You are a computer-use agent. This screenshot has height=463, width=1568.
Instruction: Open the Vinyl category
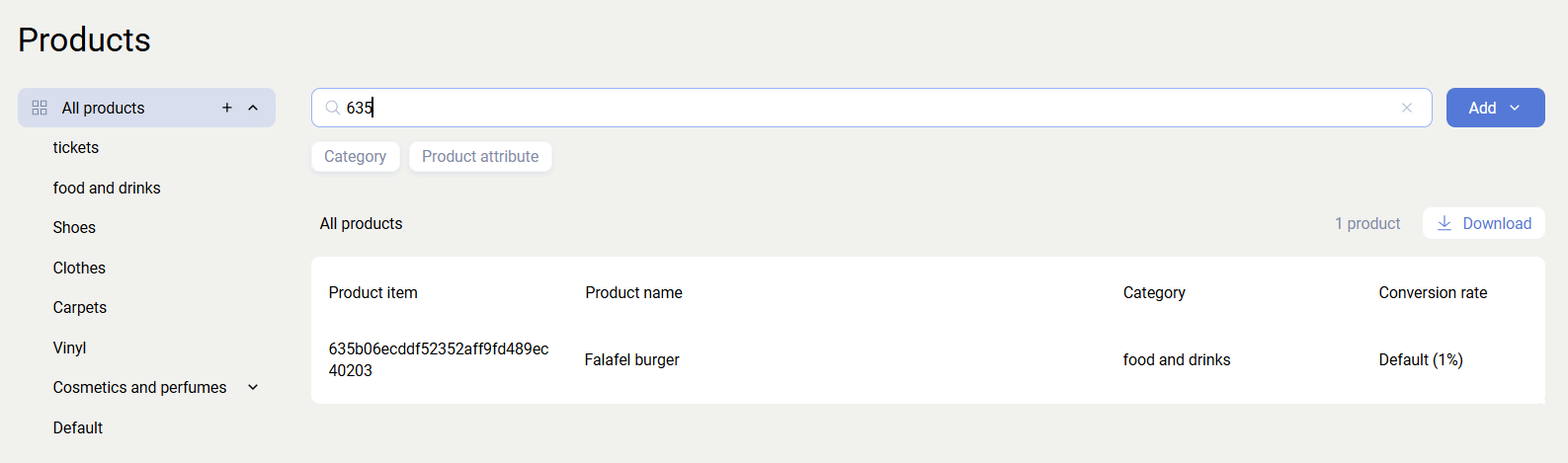pyautogui.click(x=69, y=347)
